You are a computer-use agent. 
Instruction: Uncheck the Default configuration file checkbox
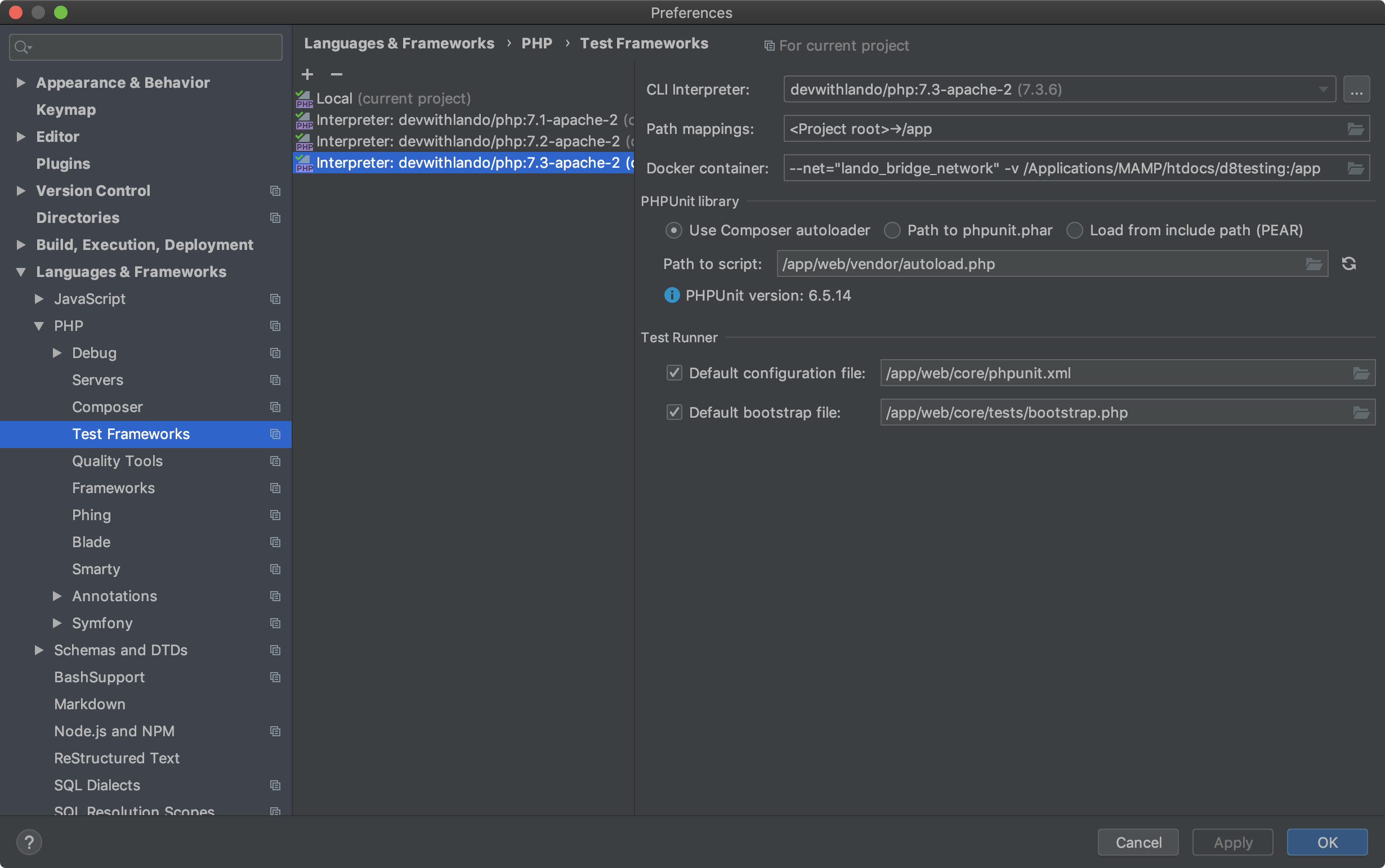674,373
